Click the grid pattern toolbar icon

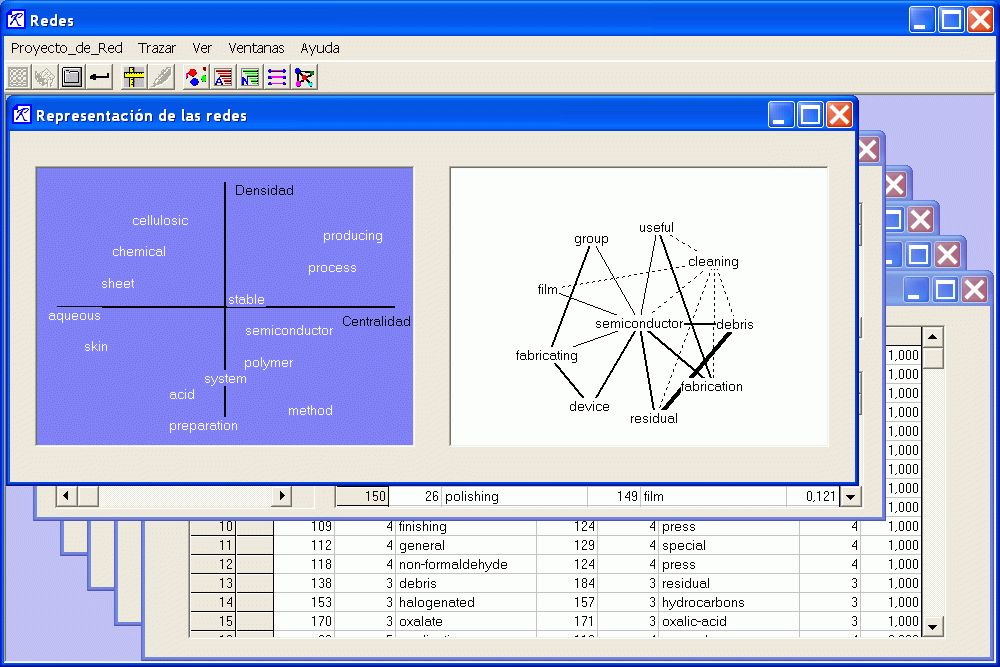tap(18, 76)
